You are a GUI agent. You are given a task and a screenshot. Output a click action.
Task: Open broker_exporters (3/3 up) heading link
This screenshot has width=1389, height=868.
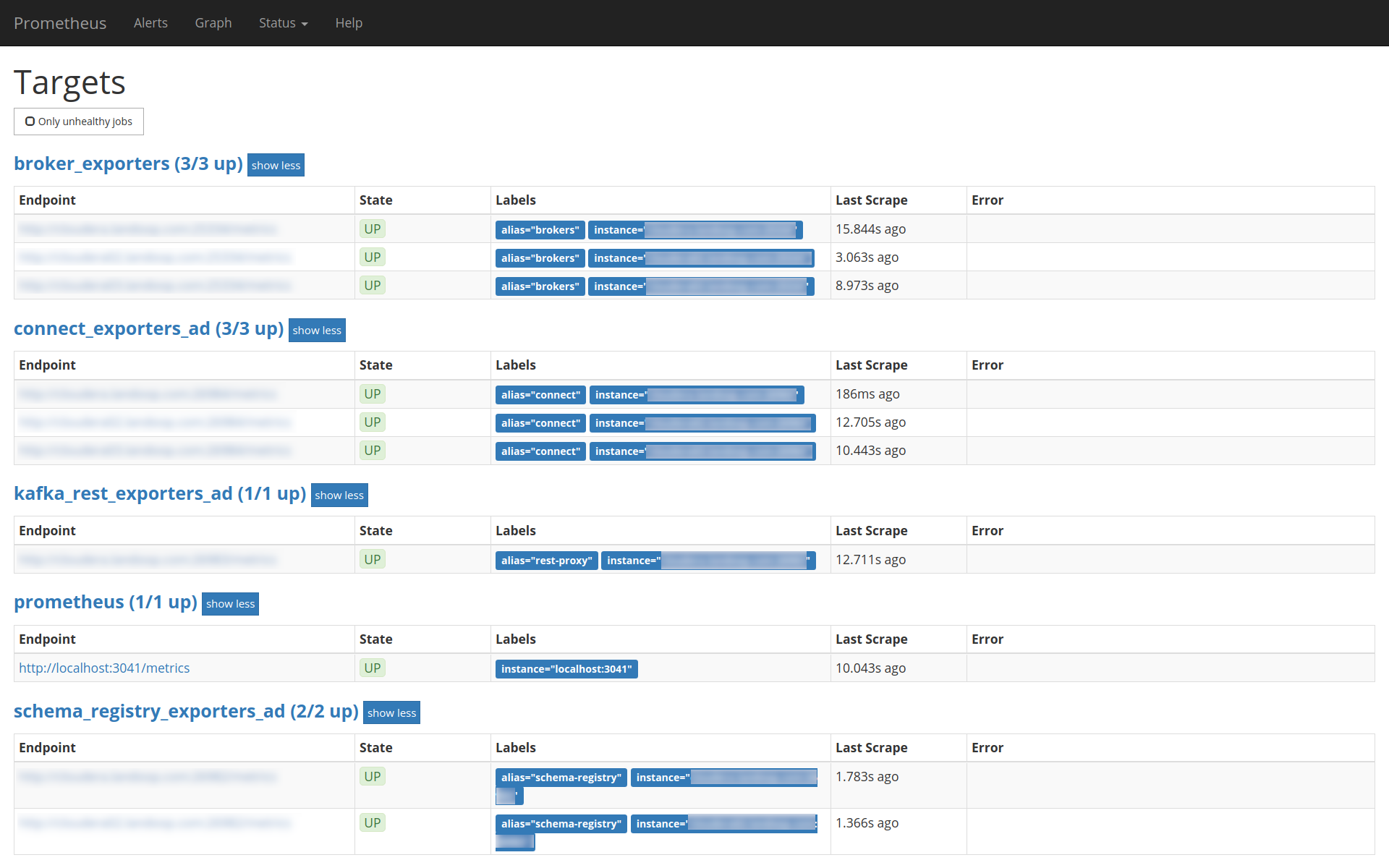(128, 163)
